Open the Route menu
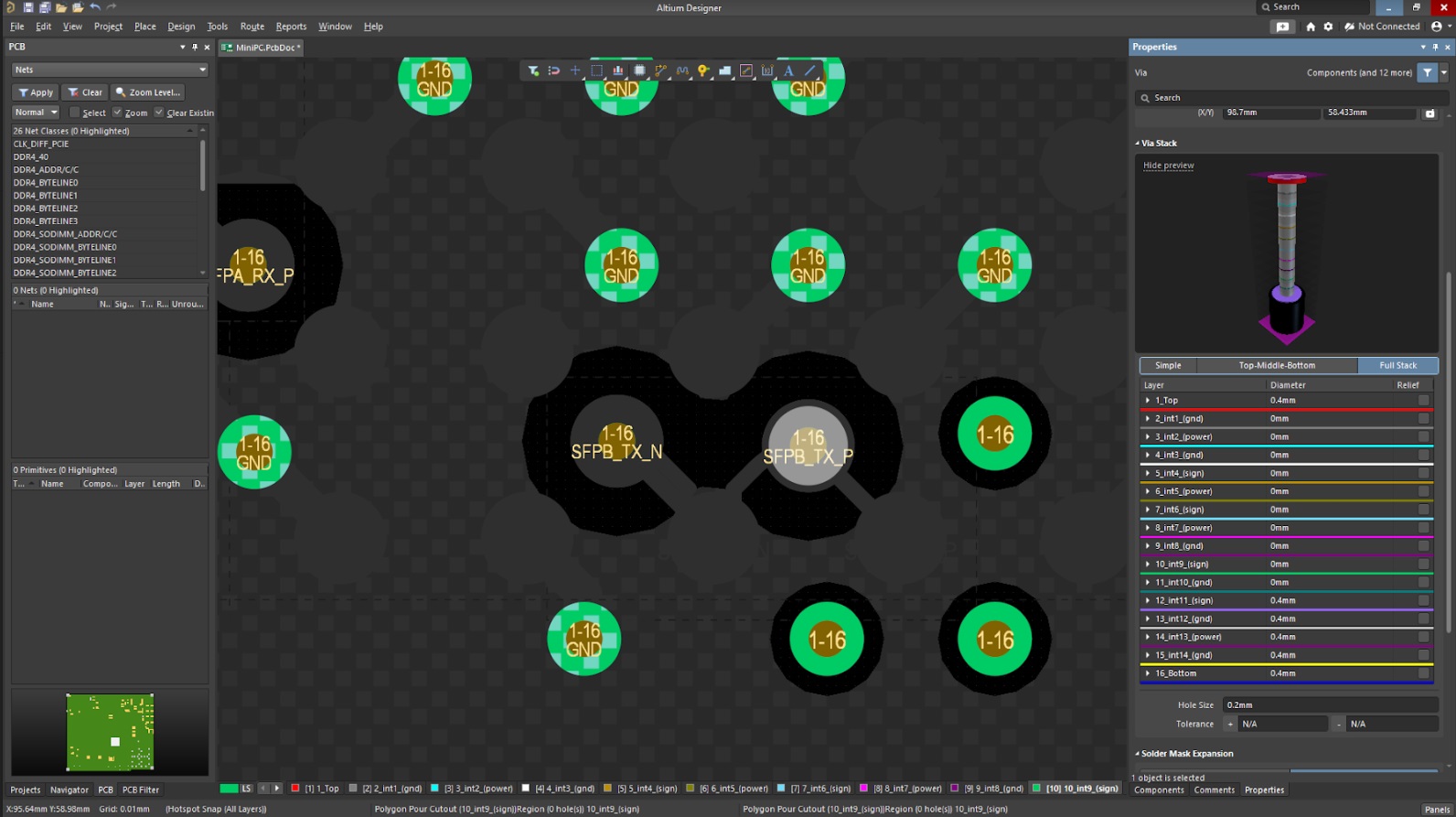The image size is (1456, 817). point(252,27)
